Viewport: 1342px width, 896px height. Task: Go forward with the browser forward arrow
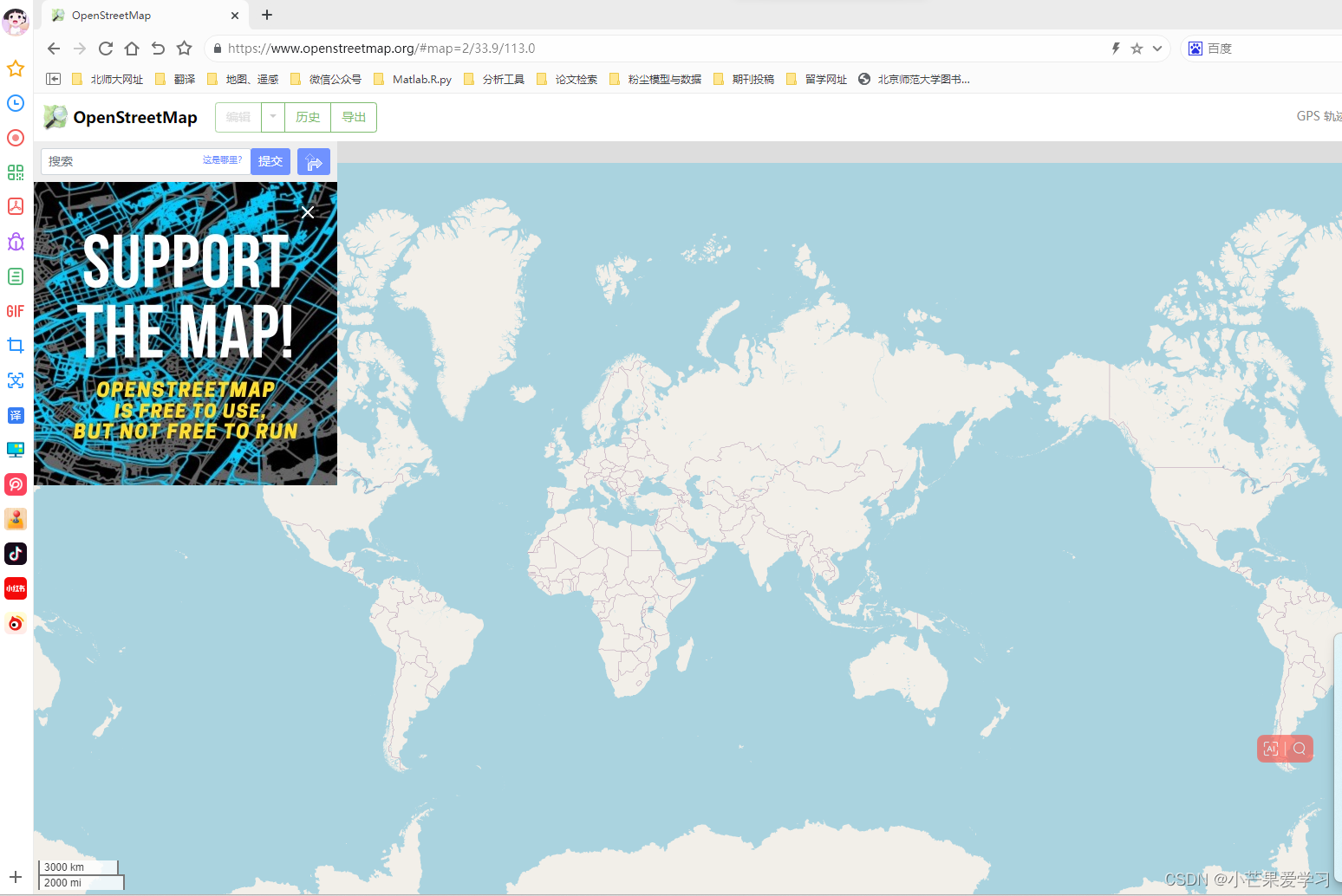point(80,49)
